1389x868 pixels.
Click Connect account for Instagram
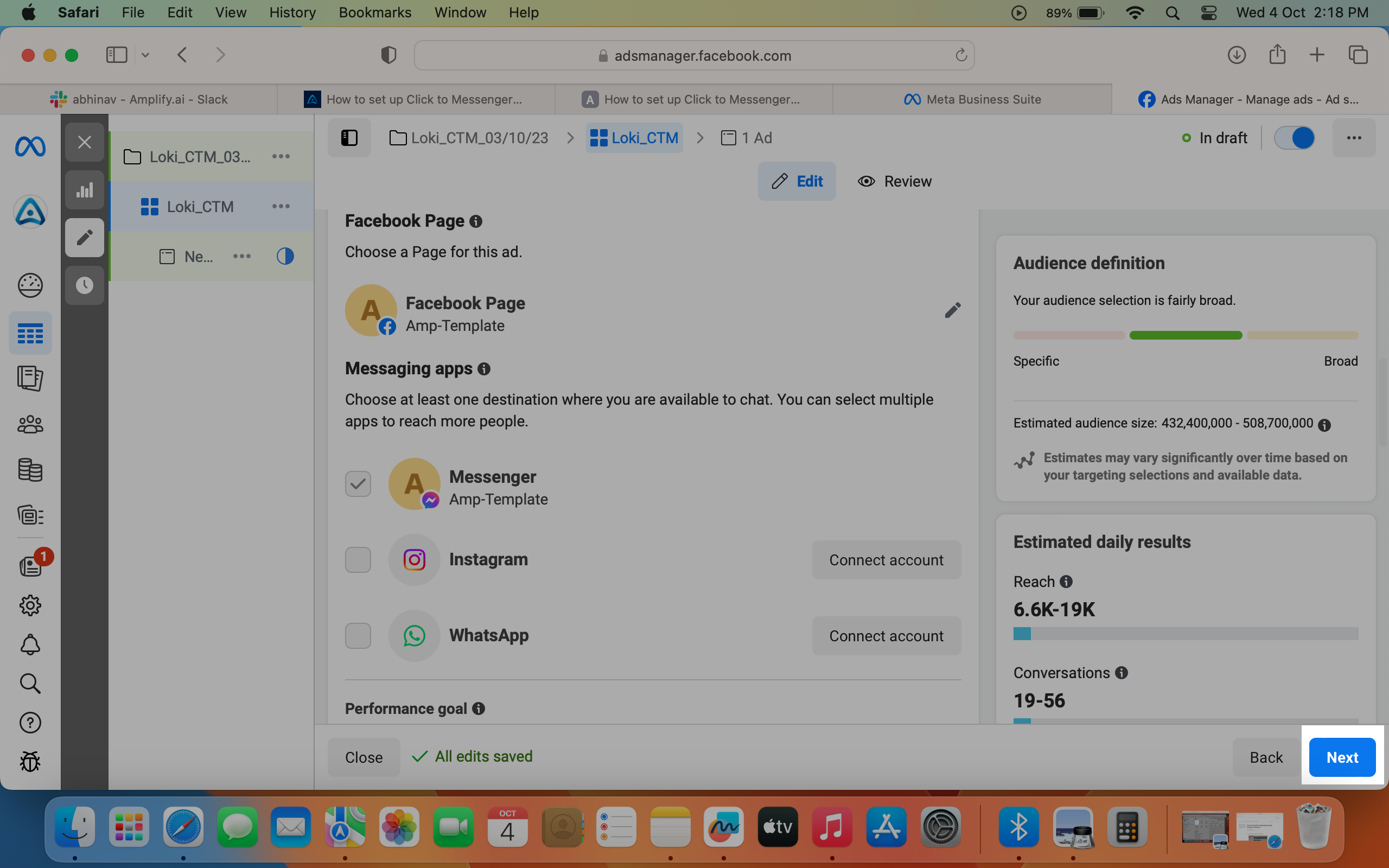(886, 560)
